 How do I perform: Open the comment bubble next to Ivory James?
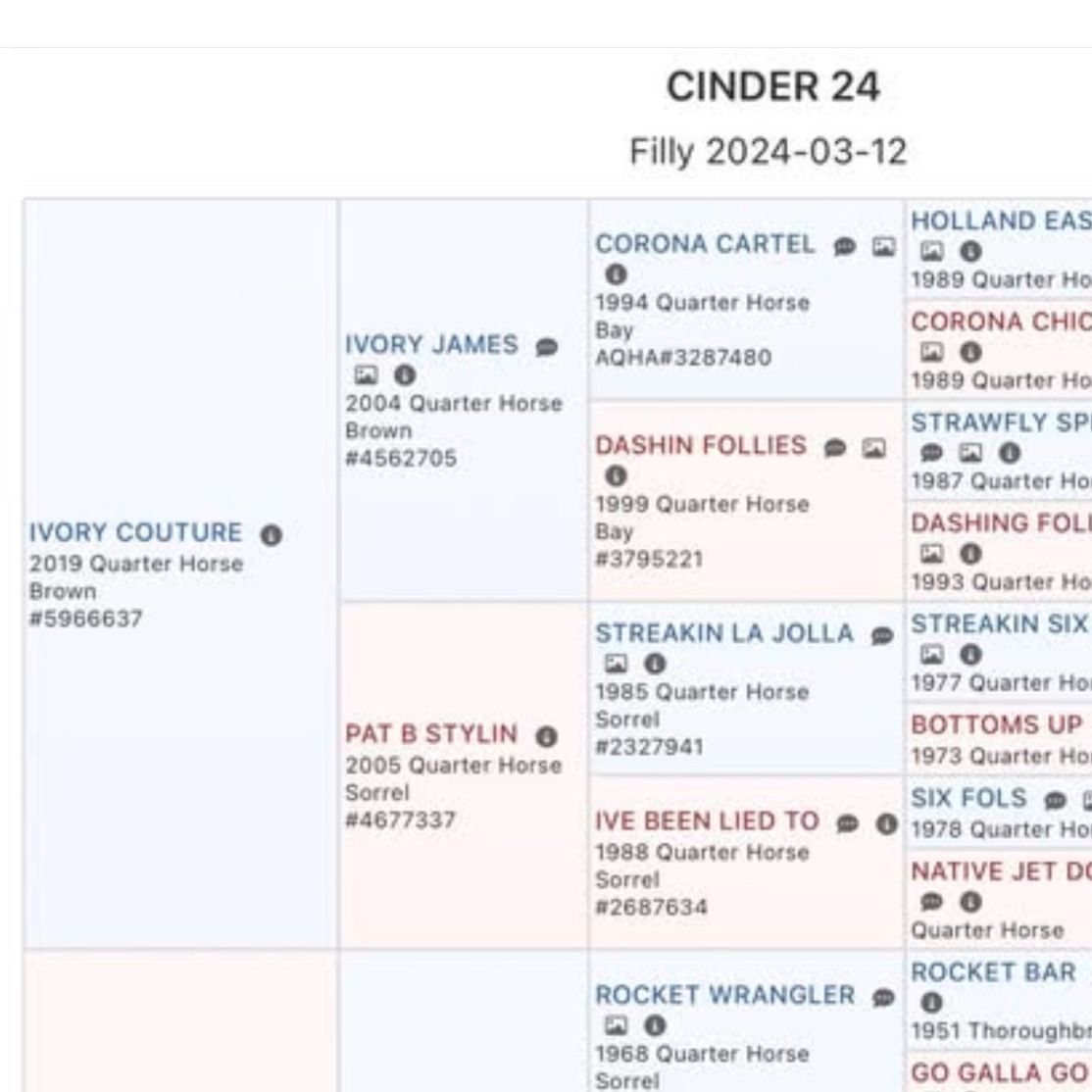click(547, 347)
